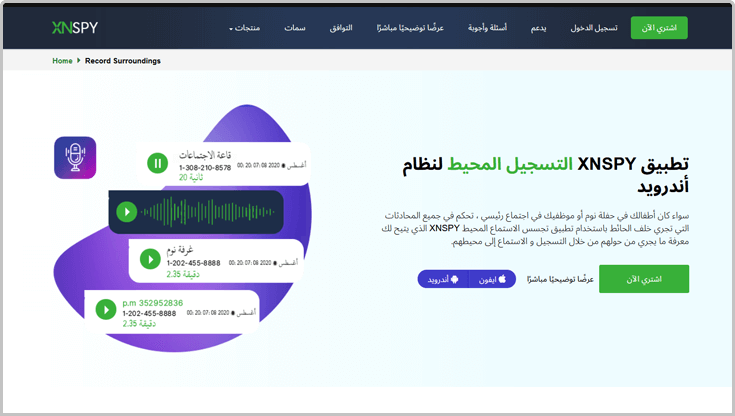Click غرفة نوم recording title
Screen dimensions: 735x416
(x=180, y=250)
